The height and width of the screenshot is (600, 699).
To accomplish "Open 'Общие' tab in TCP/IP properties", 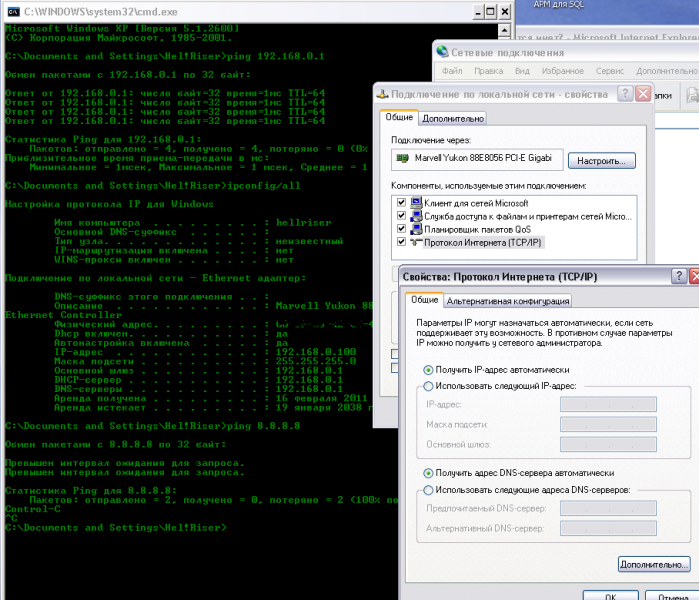I will point(424,300).
